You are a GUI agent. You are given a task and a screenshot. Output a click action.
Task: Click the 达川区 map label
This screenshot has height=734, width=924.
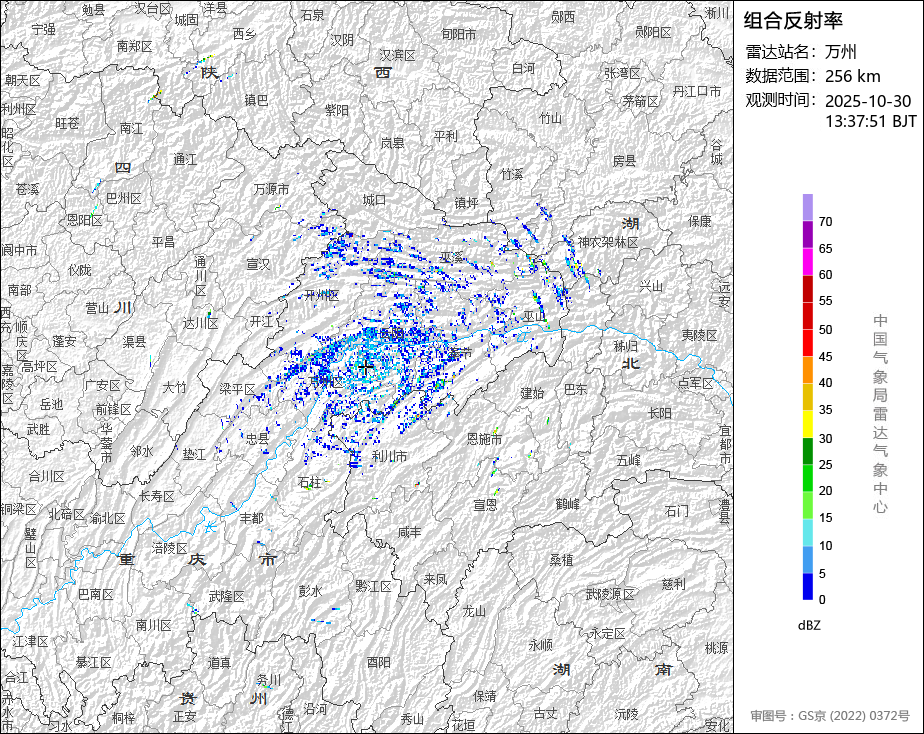pyautogui.click(x=200, y=323)
